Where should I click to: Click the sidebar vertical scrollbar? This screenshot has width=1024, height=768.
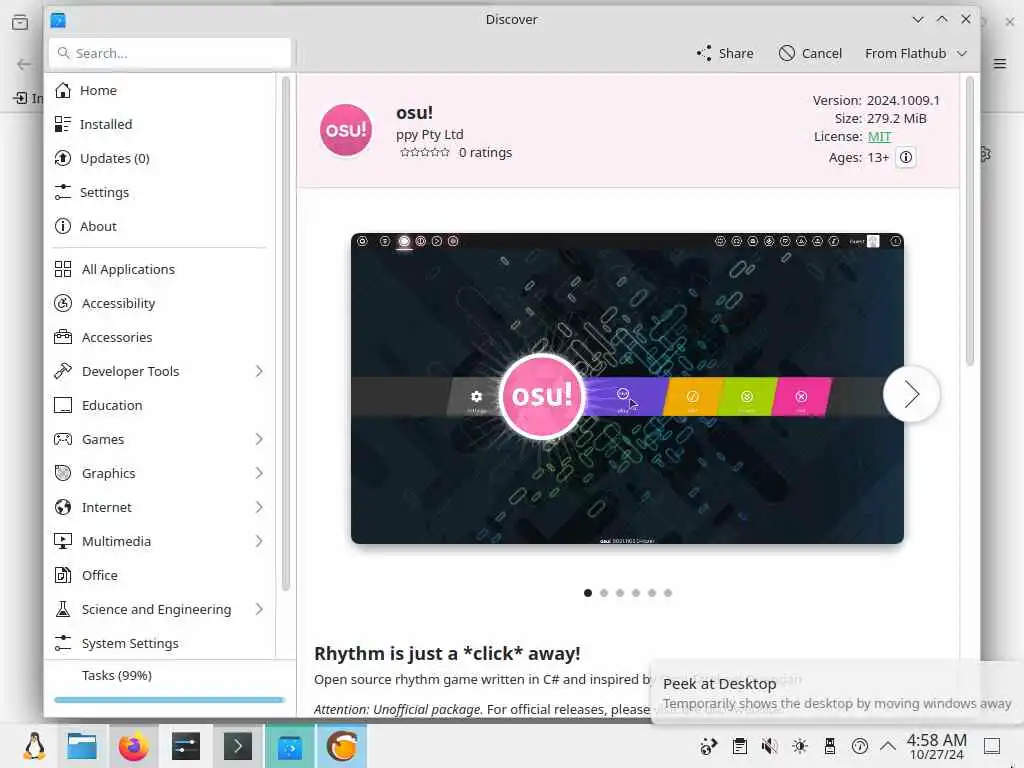[285, 333]
